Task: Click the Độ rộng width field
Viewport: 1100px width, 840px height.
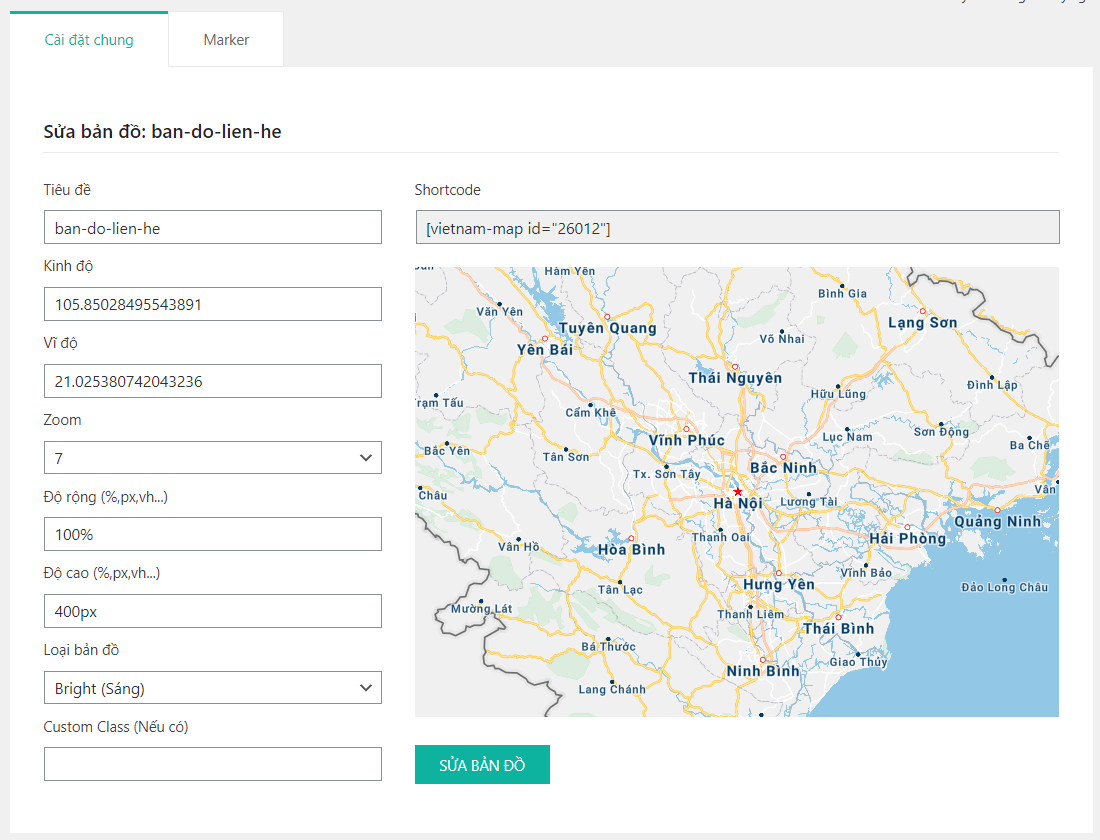Action: pyautogui.click(x=213, y=534)
